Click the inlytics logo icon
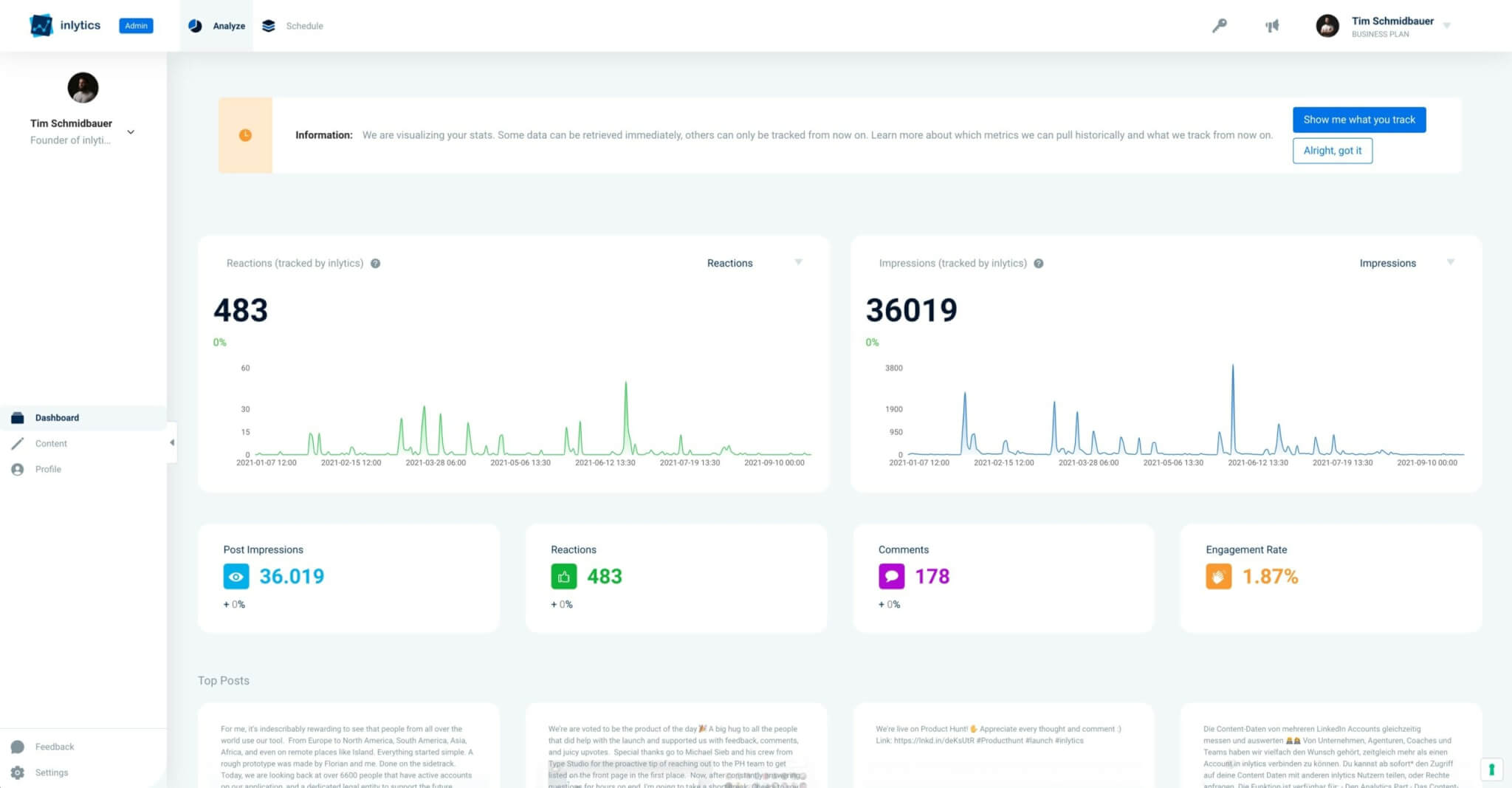This screenshot has height=788, width=1512. pos(41,25)
